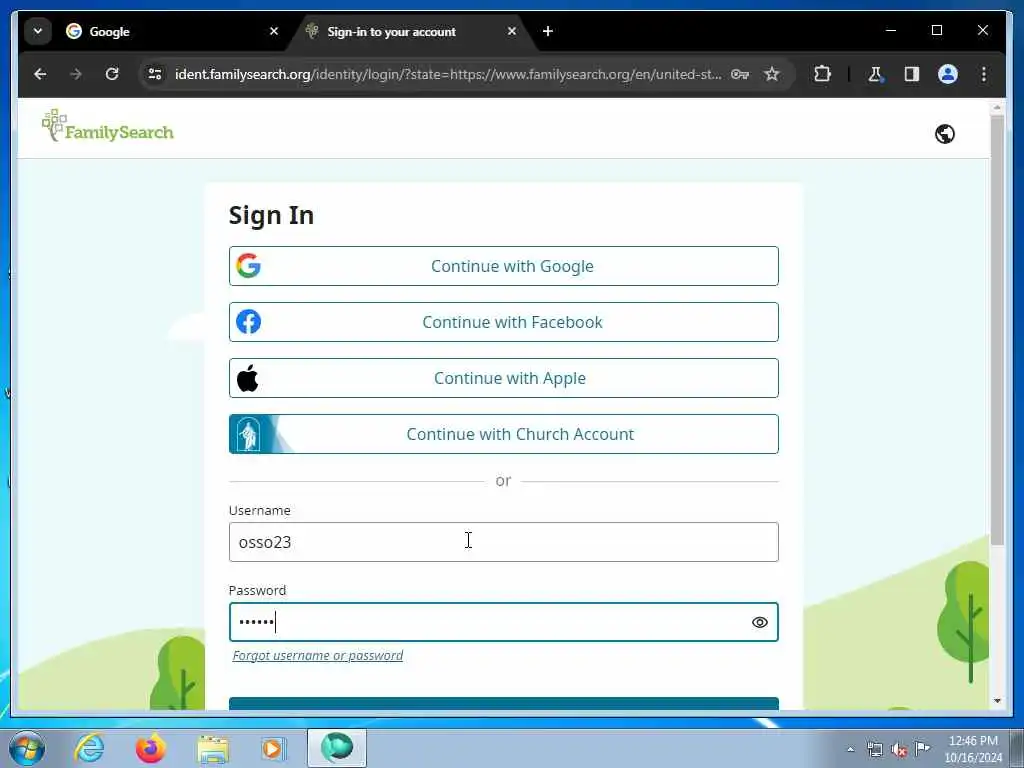Close the Google tab
Viewport: 1024px width, 768px height.
(x=274, y=31)
